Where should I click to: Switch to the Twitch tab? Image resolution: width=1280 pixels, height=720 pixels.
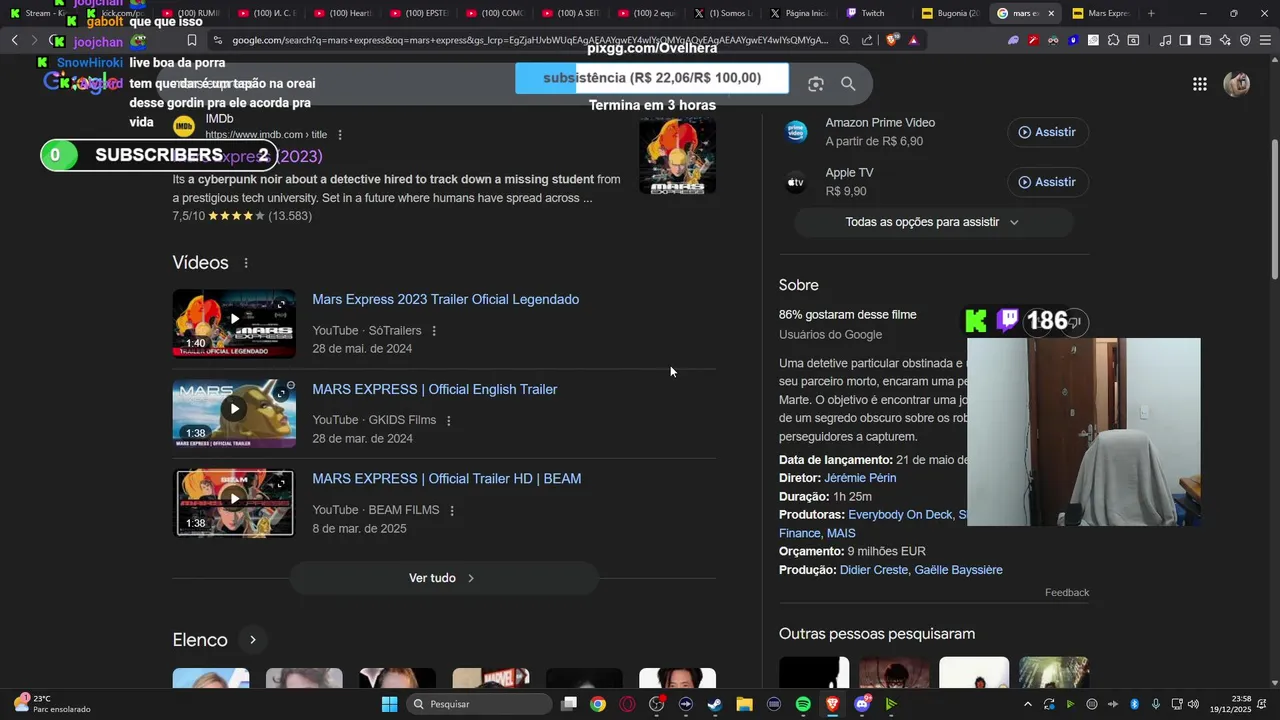click(872, 13)
